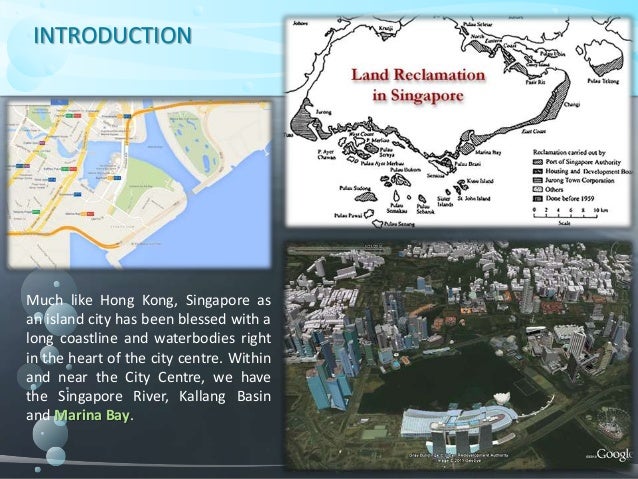The height and width of the screenshot is (479, 638).
Task: Click the hatch swatch beside Others legend
Action: [538, 189]
